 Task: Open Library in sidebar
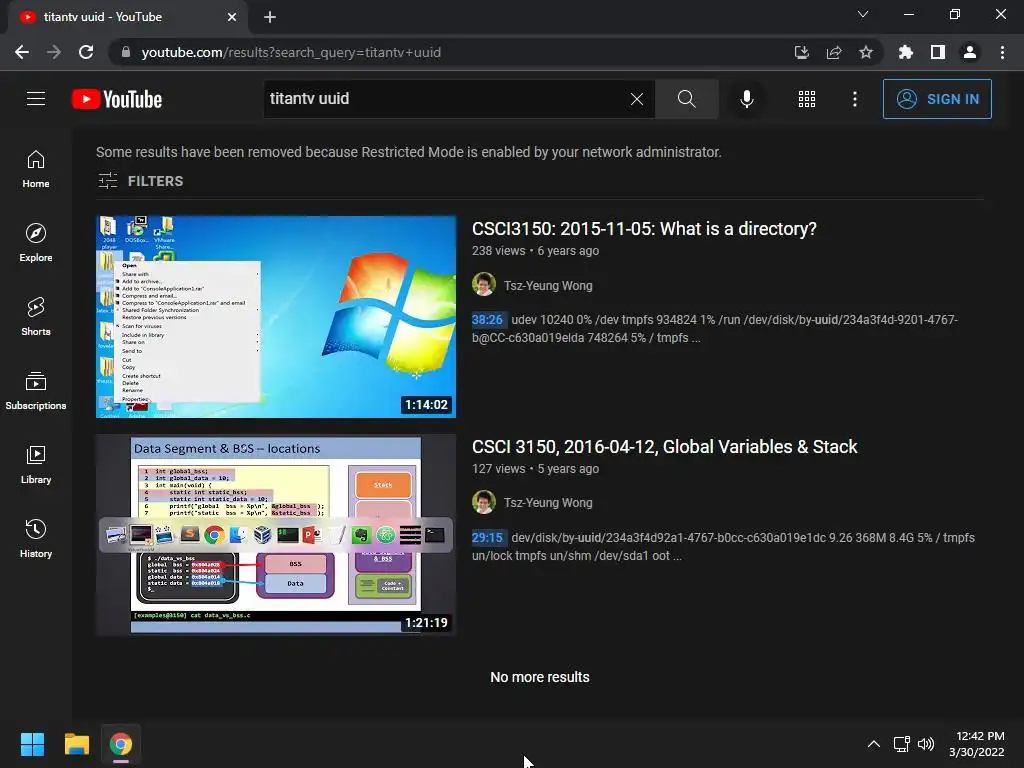coord(36,464)
